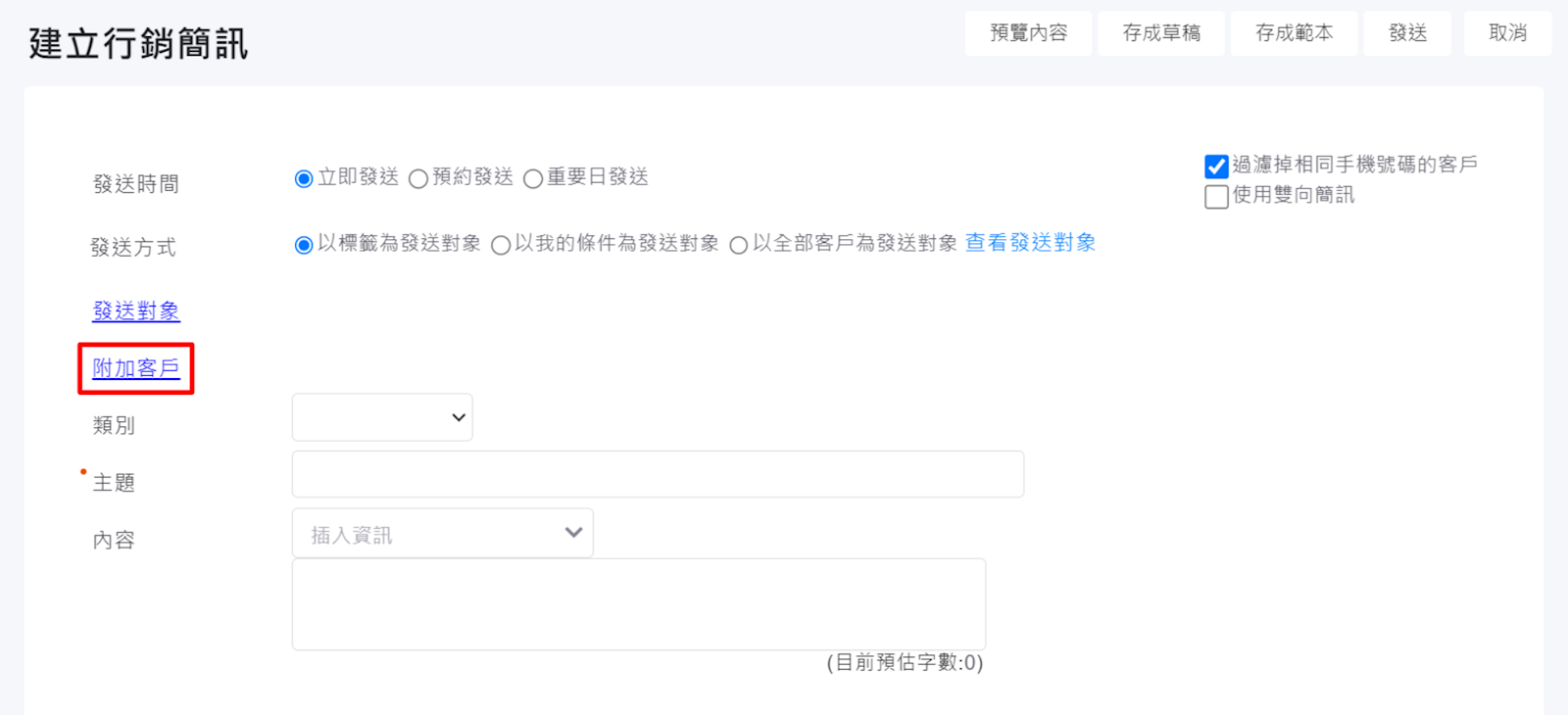Cancel with the 取消 button
The height and width of the screenshot is (715, 1568).
(1507, 33)
